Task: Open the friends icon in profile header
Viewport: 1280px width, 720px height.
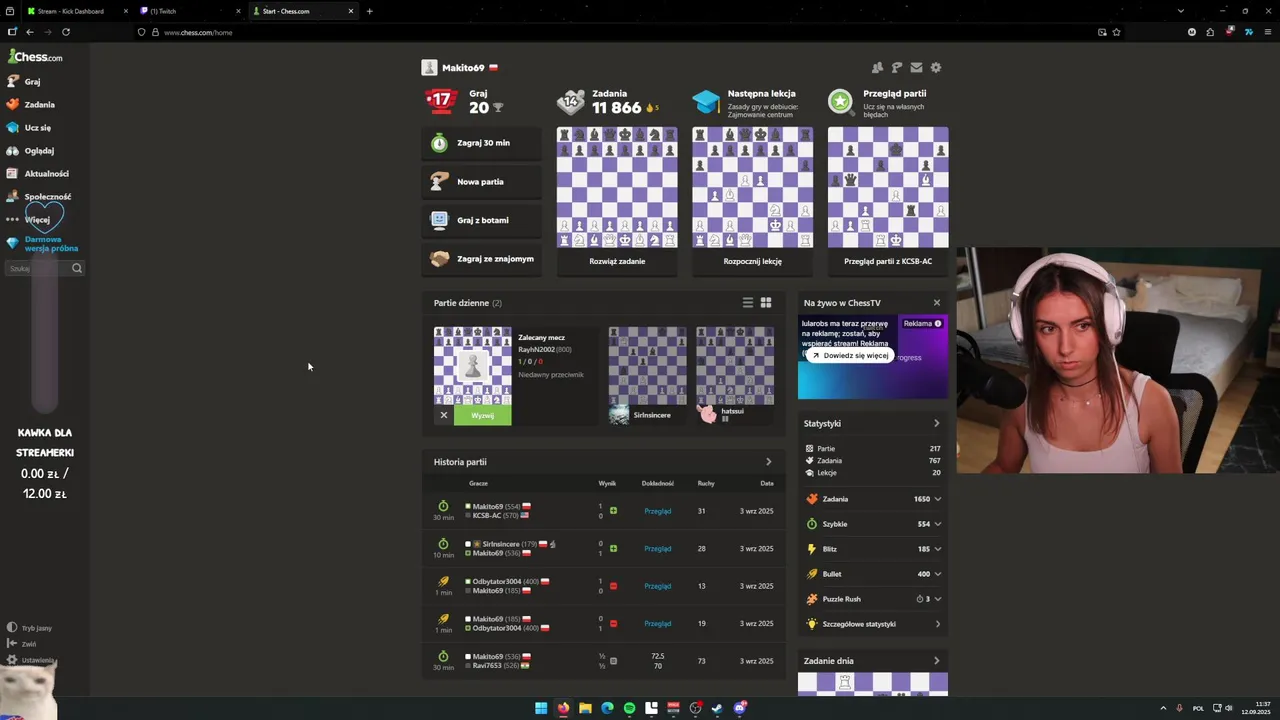Action: (x=877, y=68)
